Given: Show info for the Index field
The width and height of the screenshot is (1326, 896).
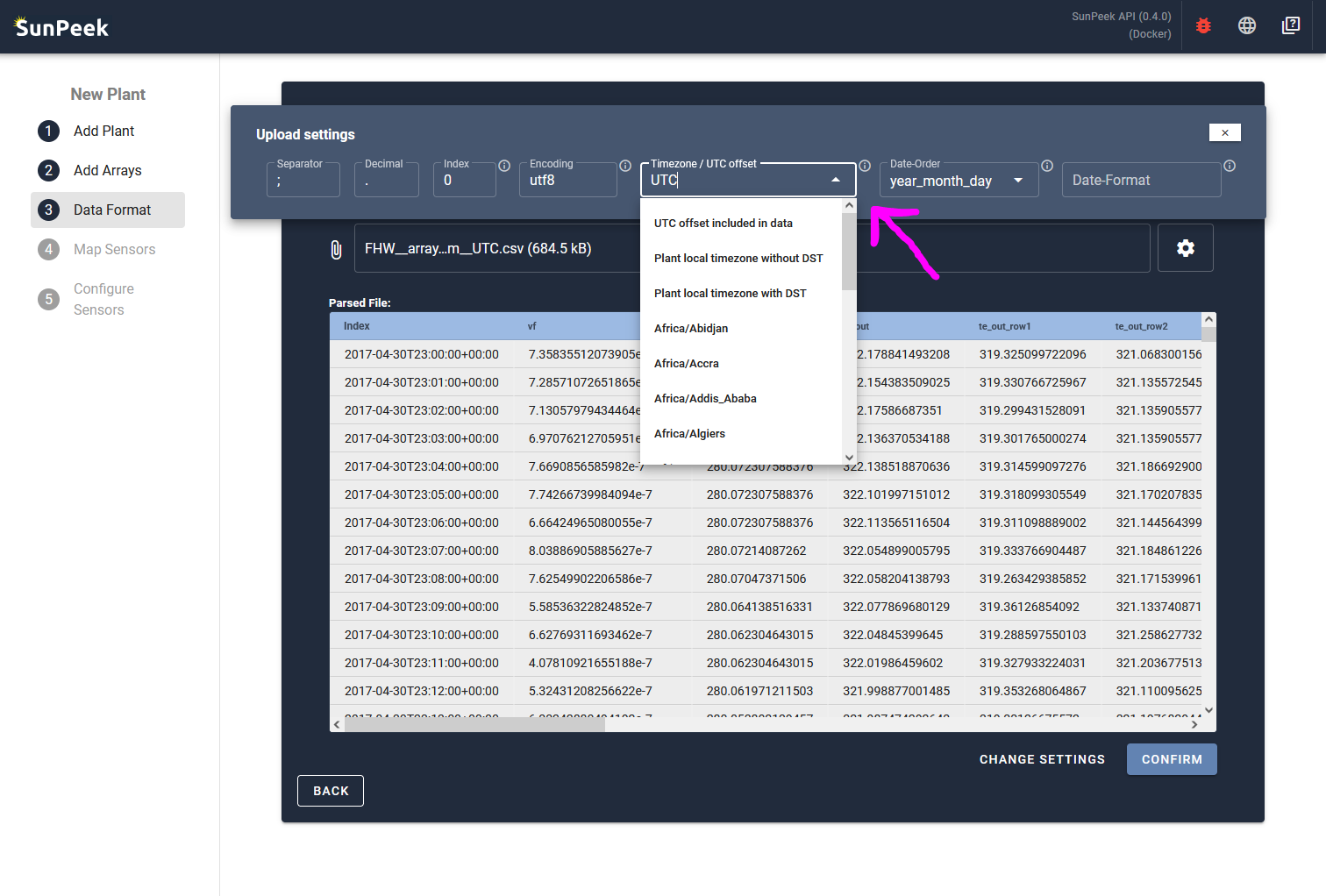Looking at the screenshot, I should click(x=504, y=166).
